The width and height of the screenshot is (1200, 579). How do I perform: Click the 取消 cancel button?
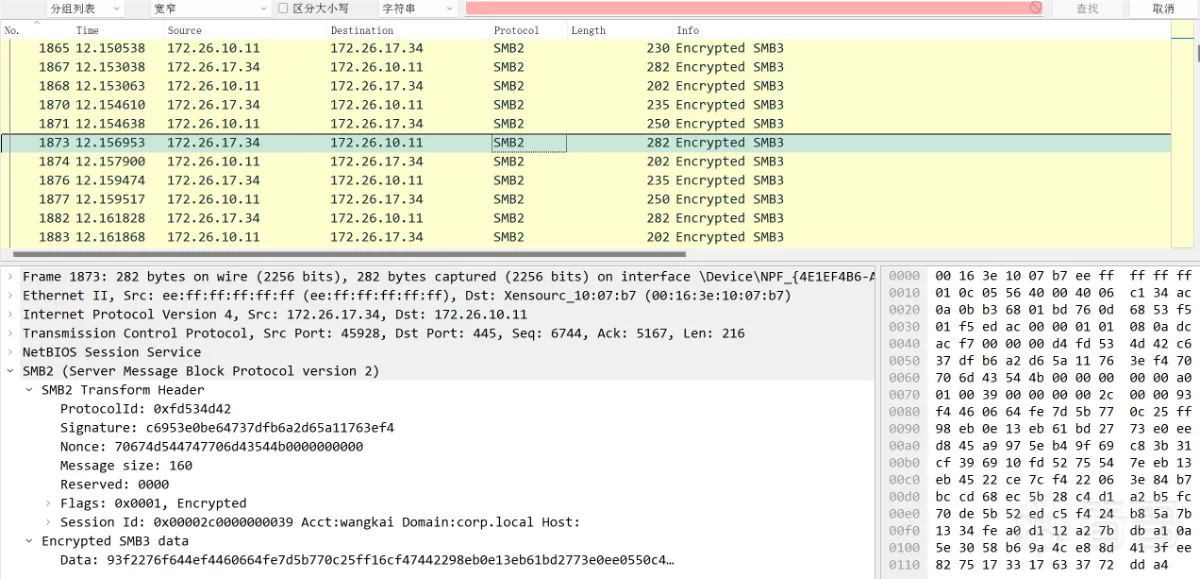pyautogui.click(x=1163, y=9)
